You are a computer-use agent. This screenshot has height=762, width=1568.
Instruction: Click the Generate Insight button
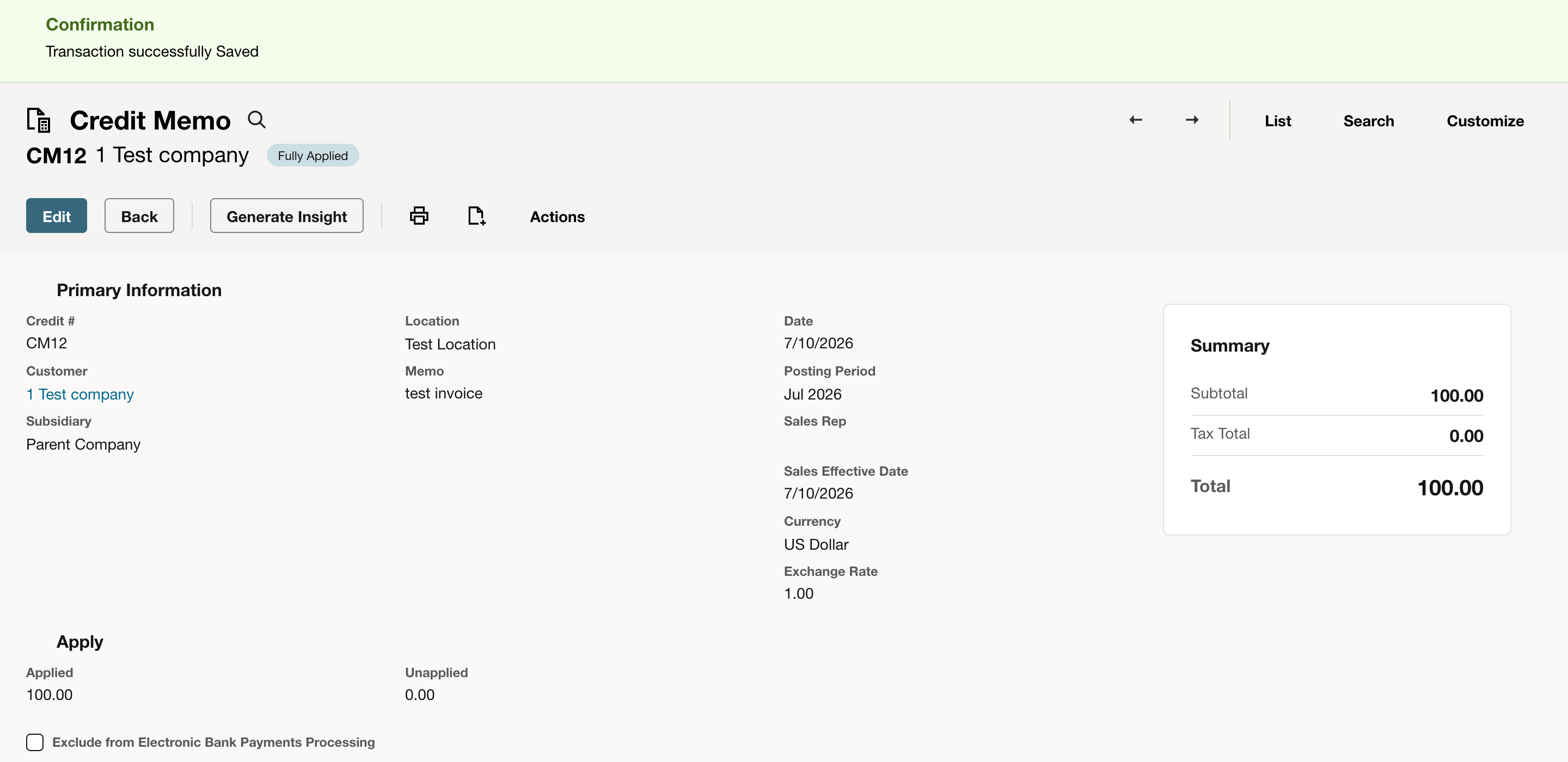click(287, 216)
